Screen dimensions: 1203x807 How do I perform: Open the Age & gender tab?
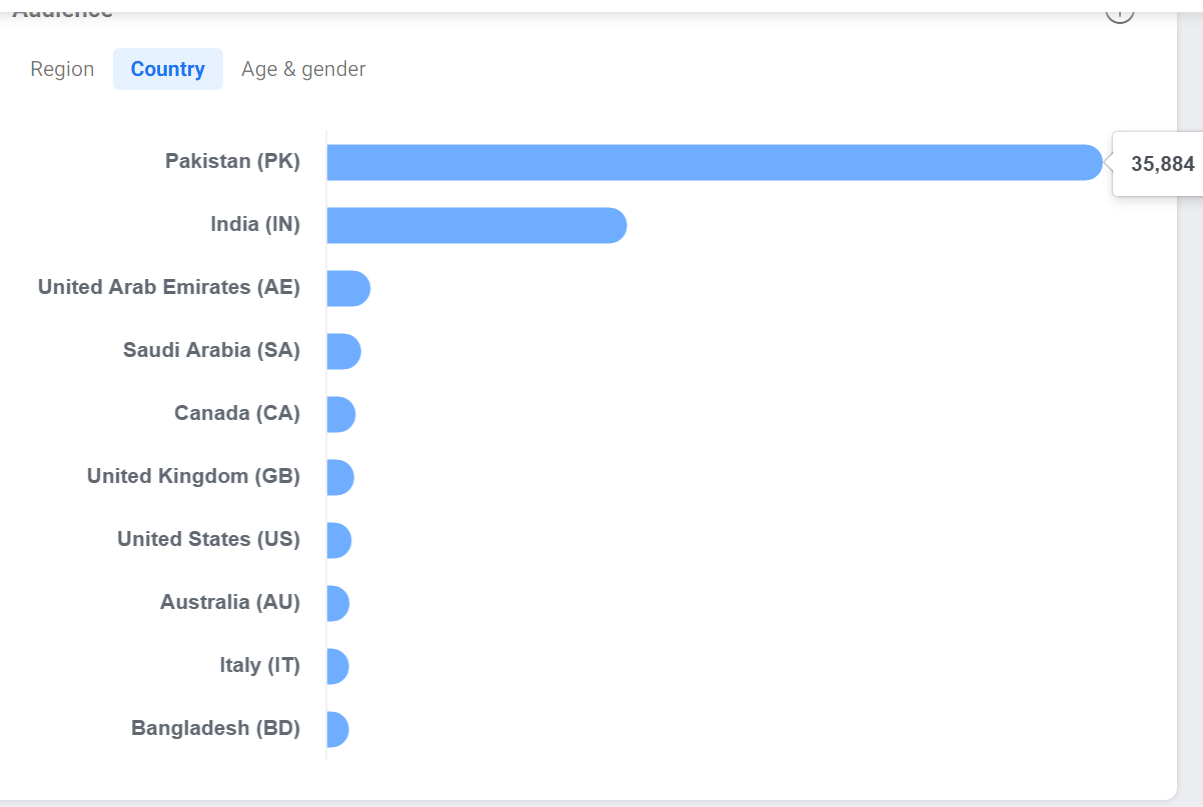coord(304,69)
